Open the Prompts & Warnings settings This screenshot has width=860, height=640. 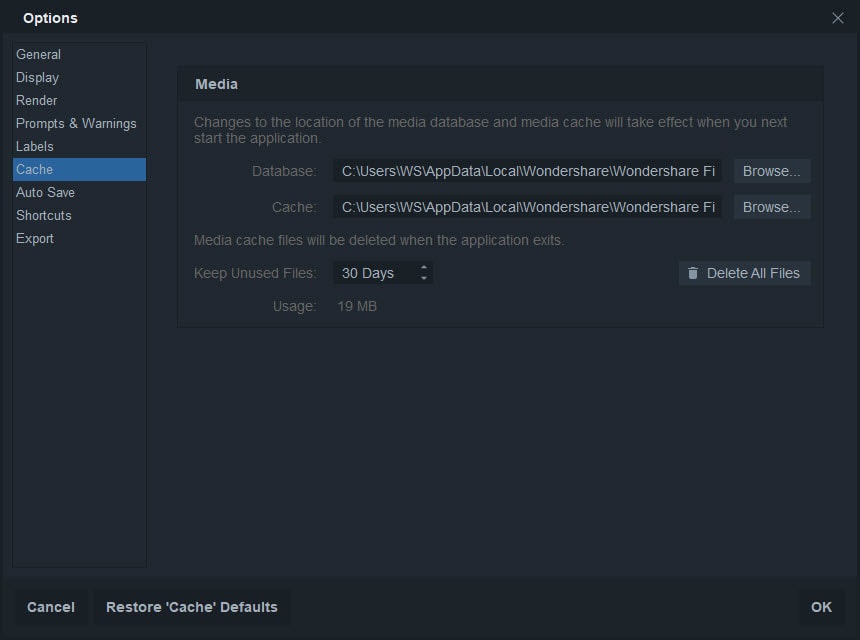pyautogui.click(x=76, y=123)
